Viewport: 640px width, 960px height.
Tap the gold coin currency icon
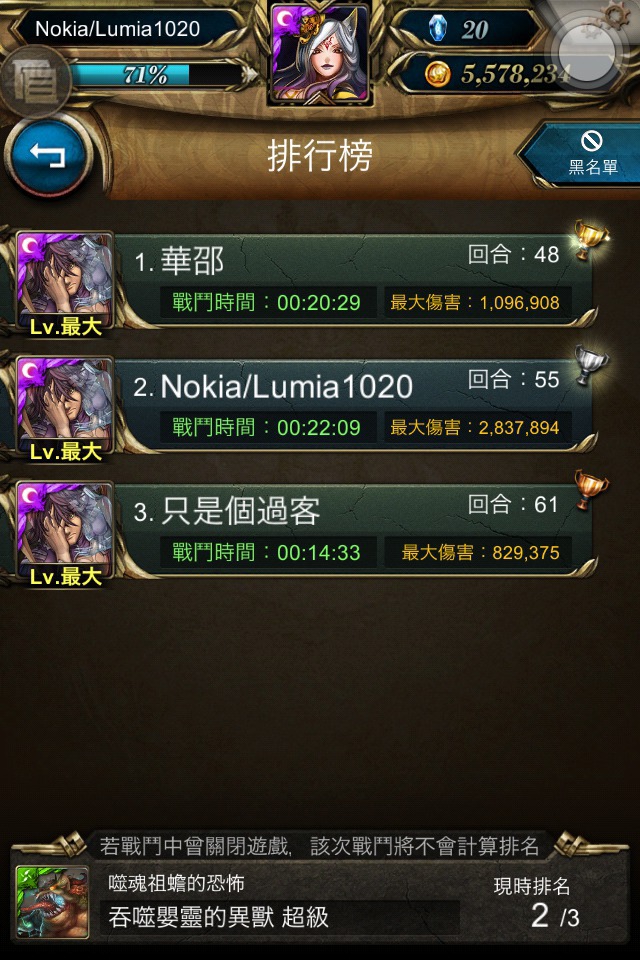pos(437,75)
